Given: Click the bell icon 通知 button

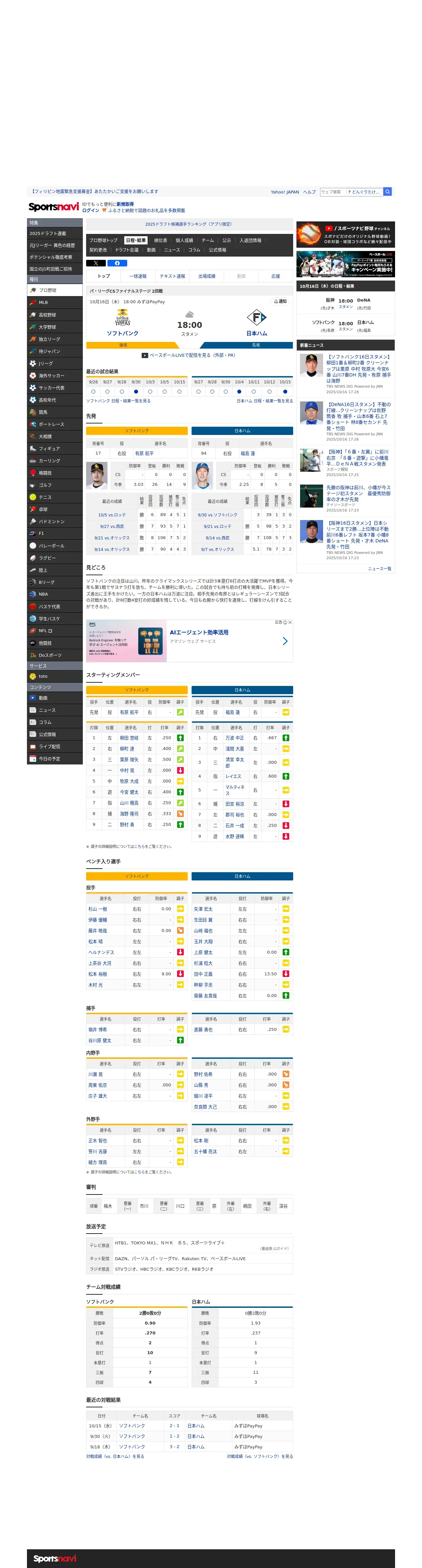Looking at the screenshot, I should coord(280,301).
